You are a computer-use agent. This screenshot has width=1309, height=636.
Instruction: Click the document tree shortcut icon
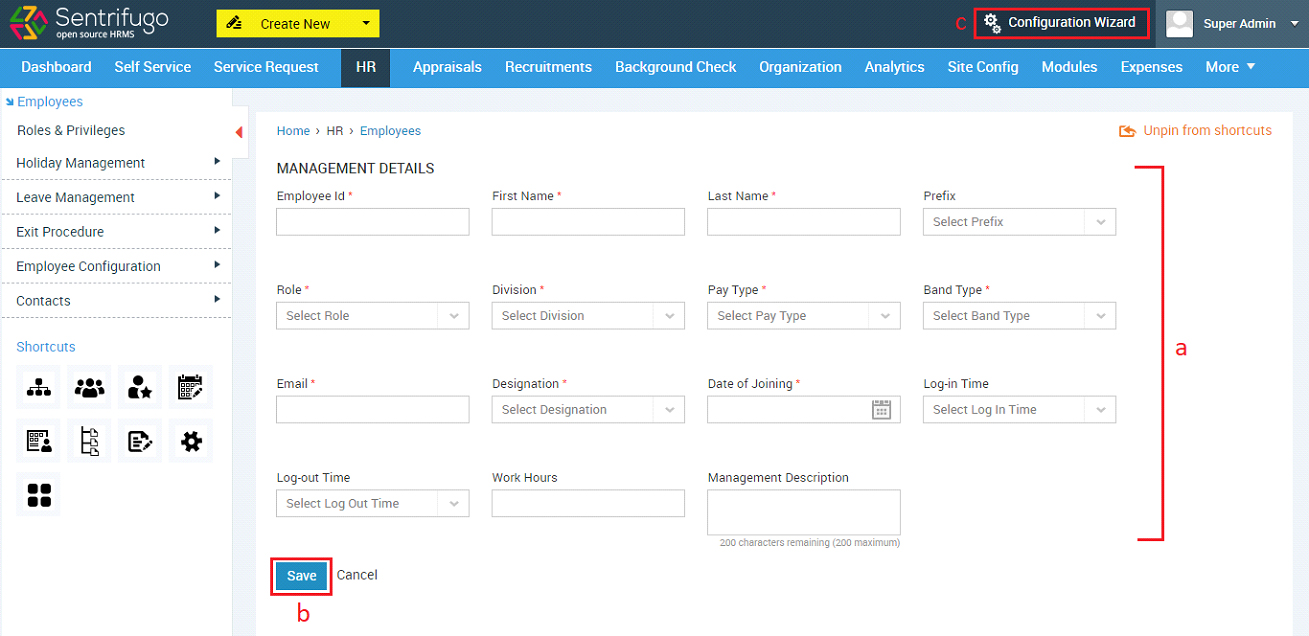point(90,441)
